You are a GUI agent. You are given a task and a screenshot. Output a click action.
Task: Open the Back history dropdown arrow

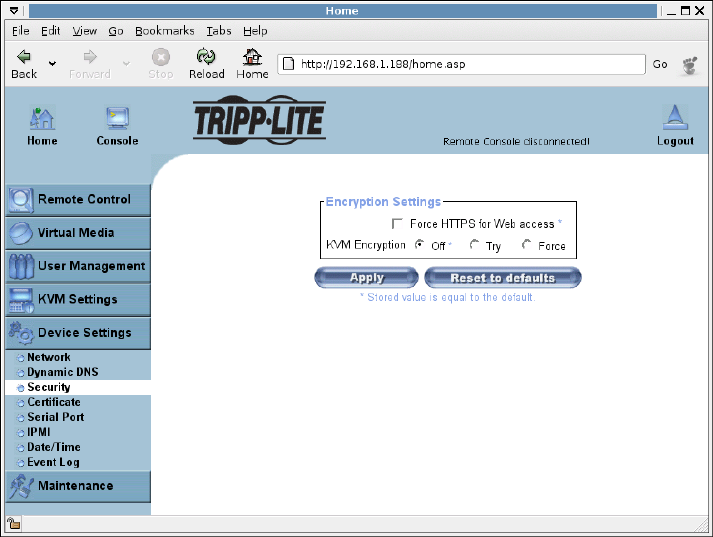(52, 63)
